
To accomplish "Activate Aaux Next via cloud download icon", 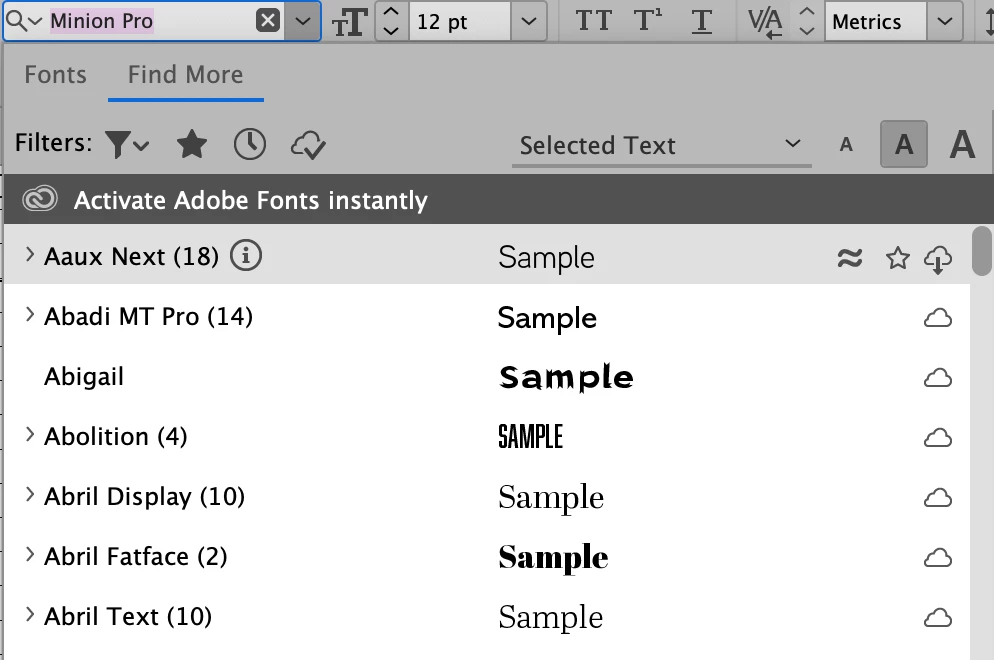I will click(938, 259).
